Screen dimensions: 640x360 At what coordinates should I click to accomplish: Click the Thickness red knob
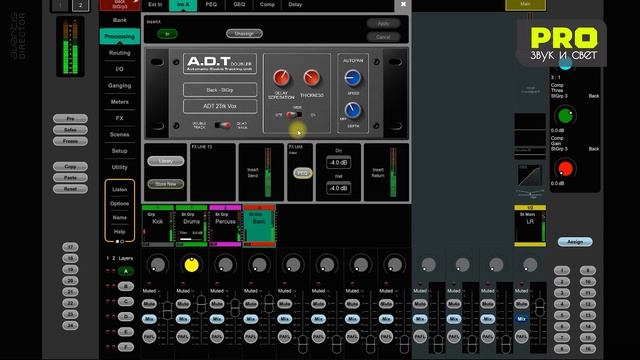coord(311,78)
